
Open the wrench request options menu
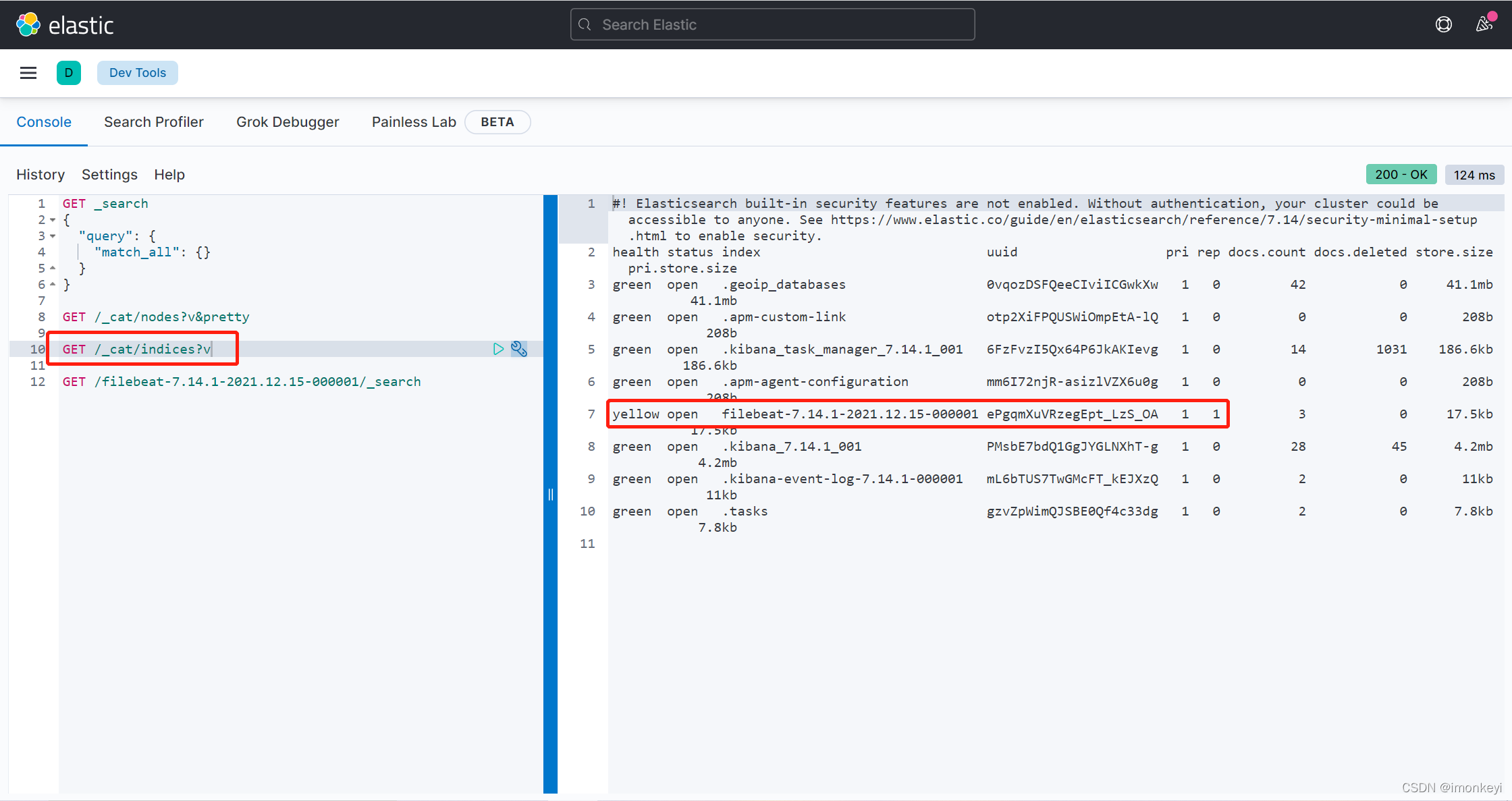pos(519,349)
